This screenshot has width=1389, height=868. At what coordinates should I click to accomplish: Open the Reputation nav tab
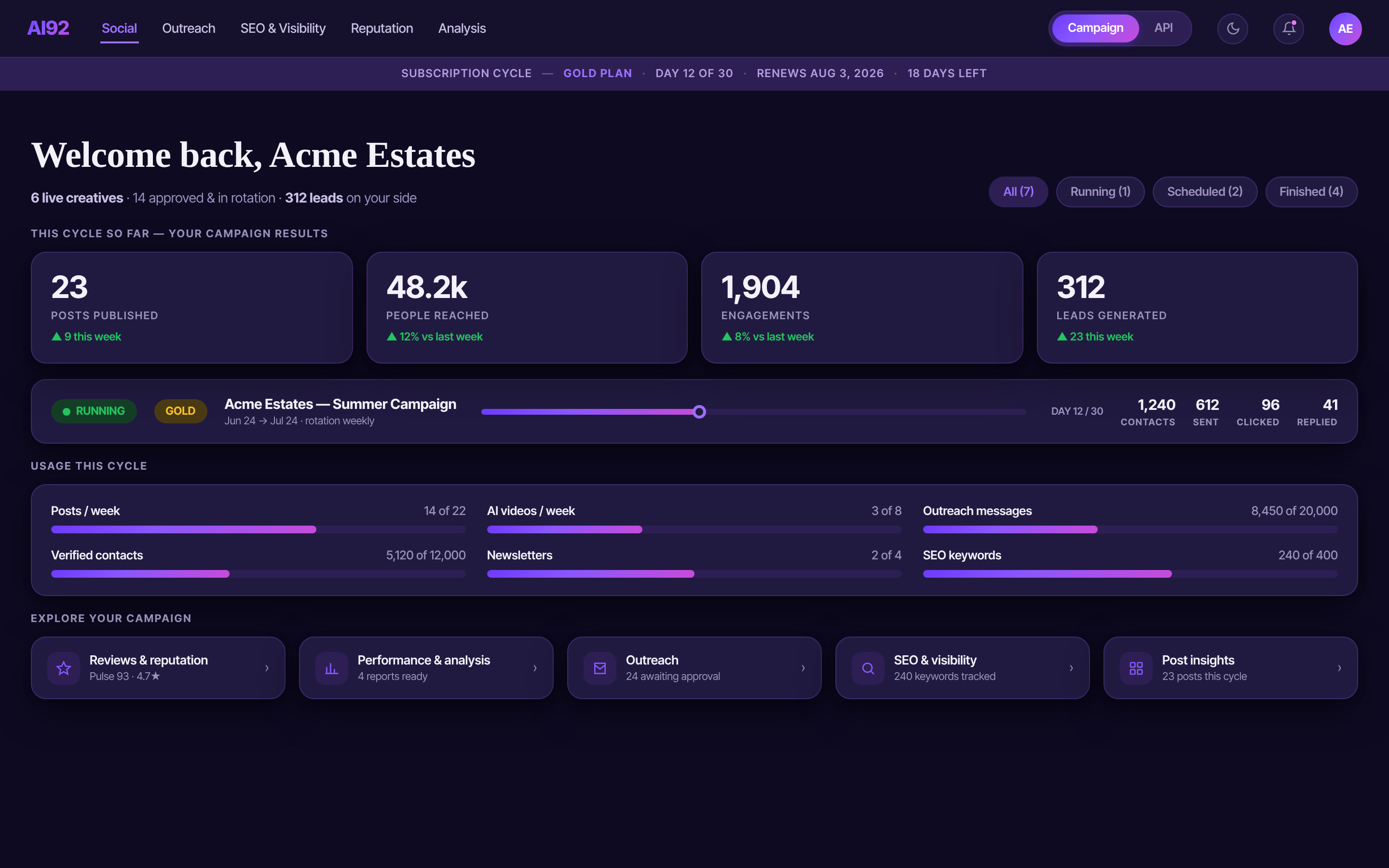[381, 28]
